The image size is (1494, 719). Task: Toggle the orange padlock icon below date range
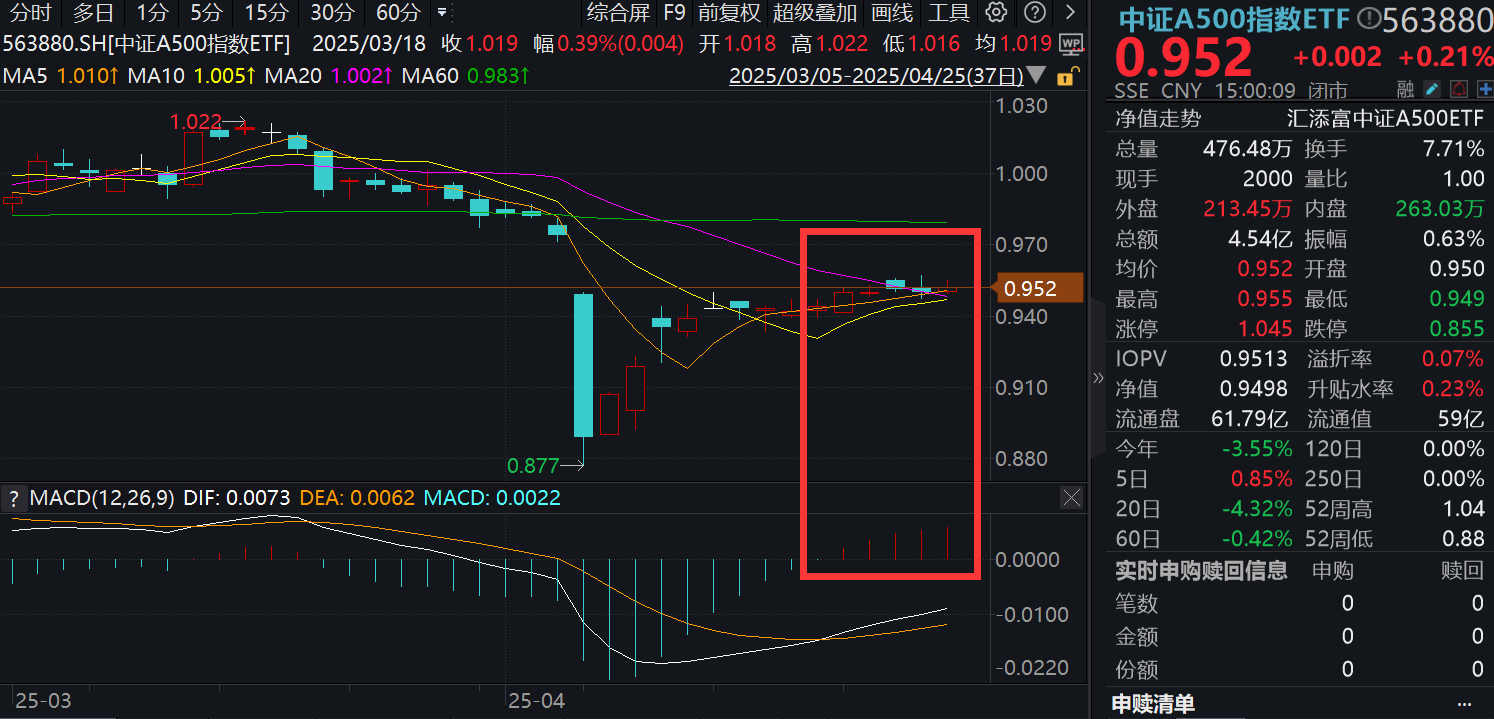pyautogui.click(x=1067, y=78)
